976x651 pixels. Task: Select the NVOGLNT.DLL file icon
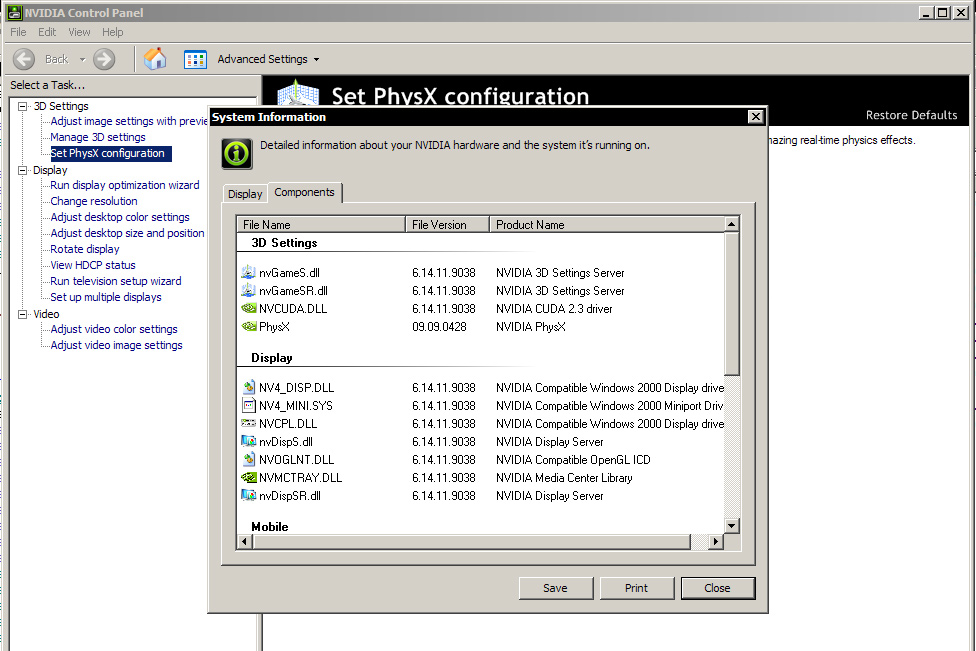tap(248, 459)
